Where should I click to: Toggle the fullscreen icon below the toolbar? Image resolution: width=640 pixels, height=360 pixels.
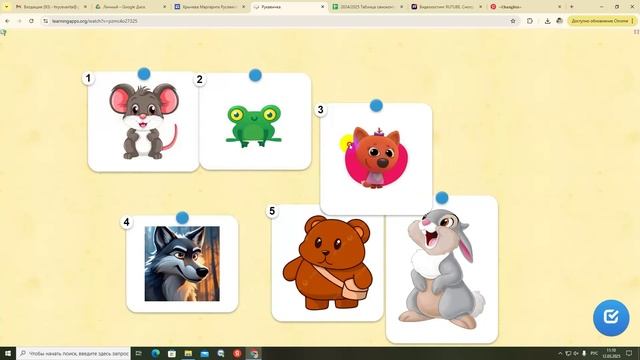point(636,32)
